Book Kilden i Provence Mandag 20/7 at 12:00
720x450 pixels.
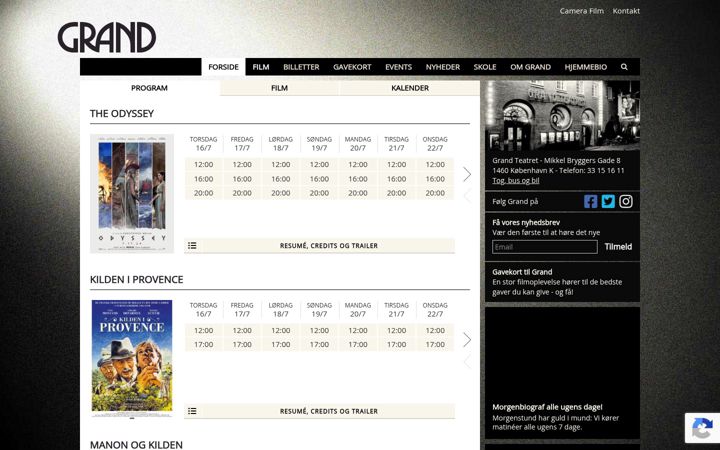click(358, 330)
